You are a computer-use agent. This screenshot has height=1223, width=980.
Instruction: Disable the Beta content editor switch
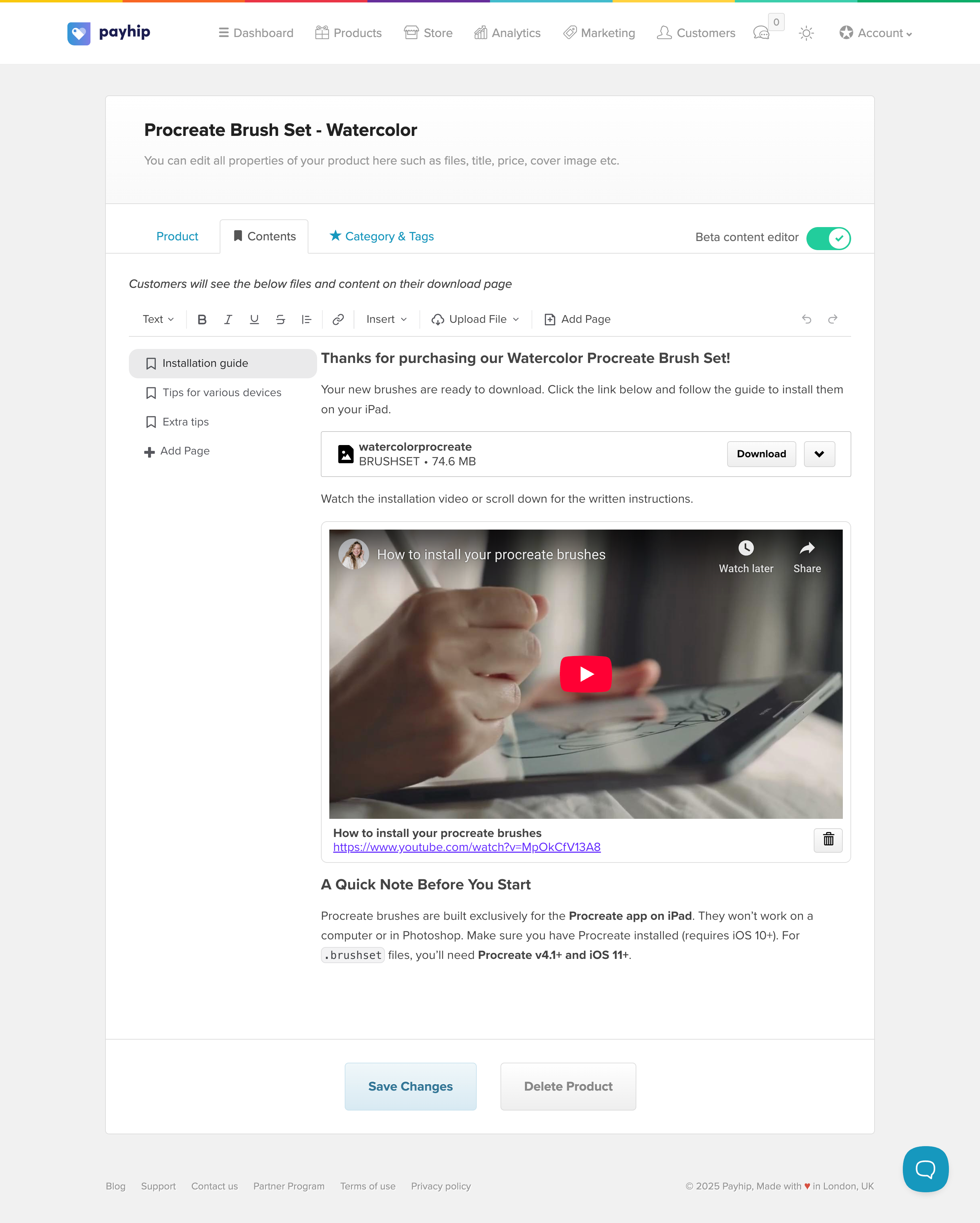[x=828, y=238]
